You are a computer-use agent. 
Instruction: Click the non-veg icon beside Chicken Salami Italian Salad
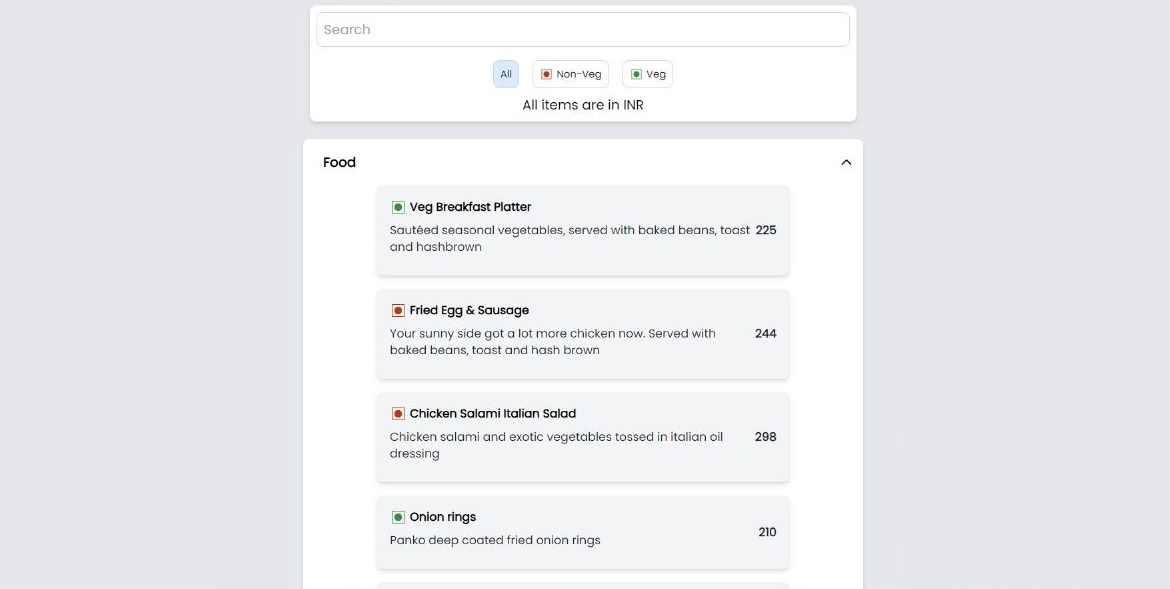click(x=398, y=414)
